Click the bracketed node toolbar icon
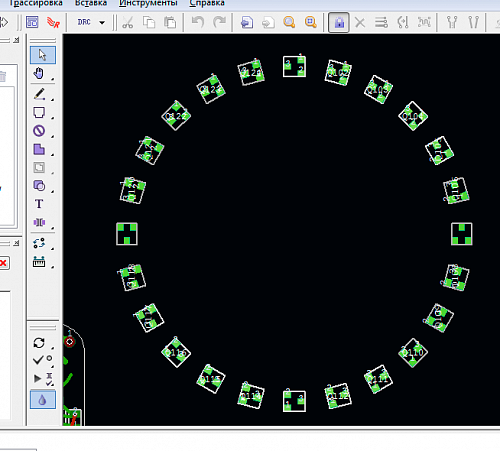This screenshot has height=451, width=500. pyautogui.click(x=403, y=22)
